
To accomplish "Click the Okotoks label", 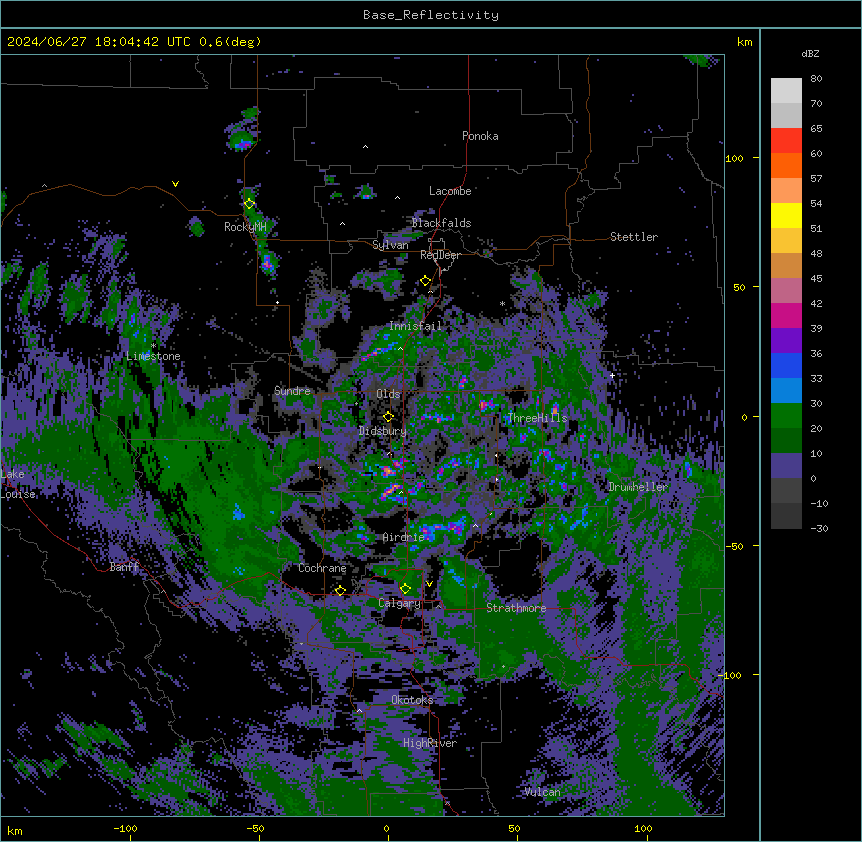I will click(x=412, y=700).
